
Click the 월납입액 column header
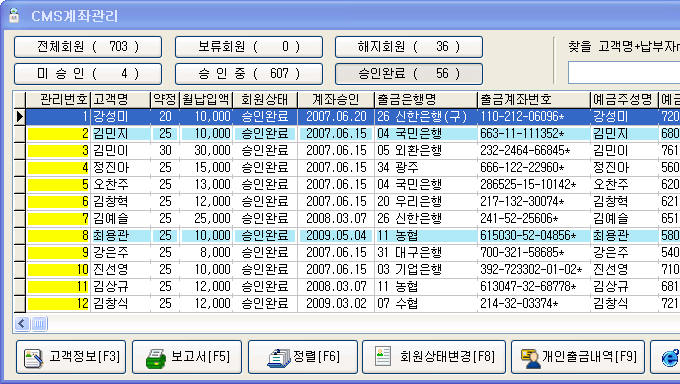(x=206, y=100)
